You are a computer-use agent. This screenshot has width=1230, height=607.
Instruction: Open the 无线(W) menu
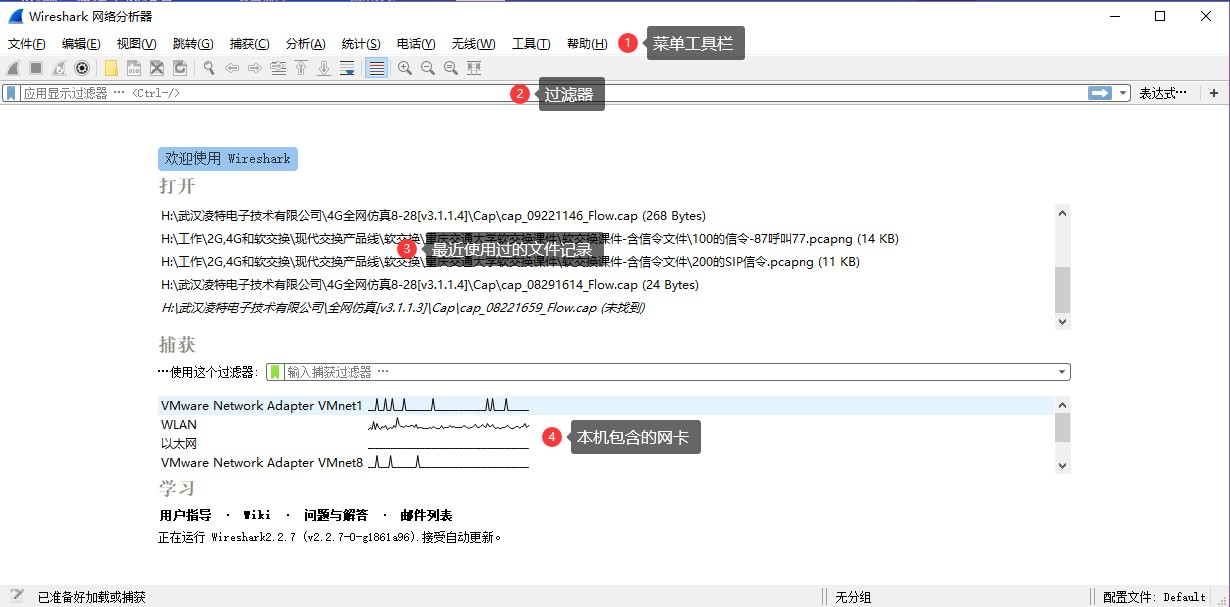473,44
